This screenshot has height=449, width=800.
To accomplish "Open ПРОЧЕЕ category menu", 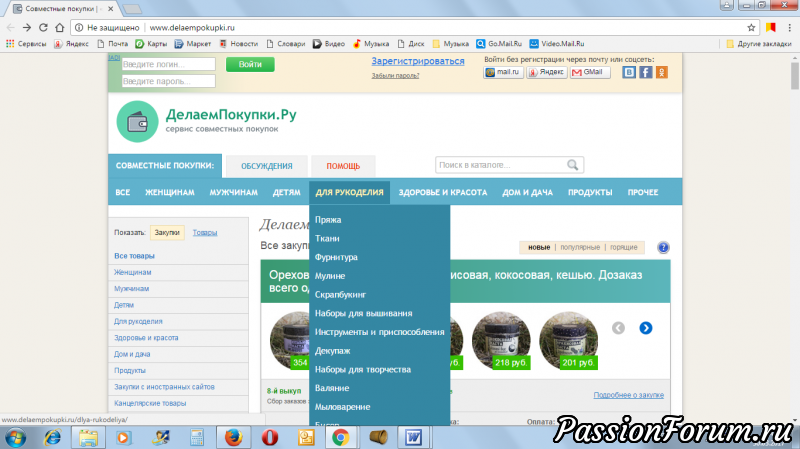I will point(643,192).
